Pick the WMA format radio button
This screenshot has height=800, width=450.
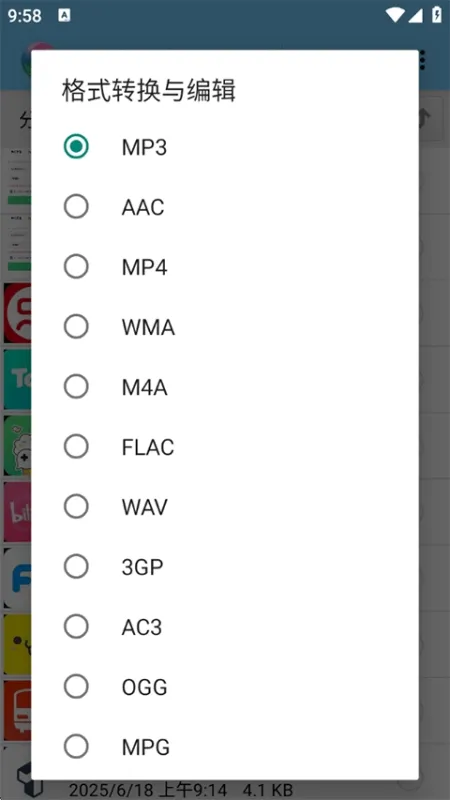(76, 327)
